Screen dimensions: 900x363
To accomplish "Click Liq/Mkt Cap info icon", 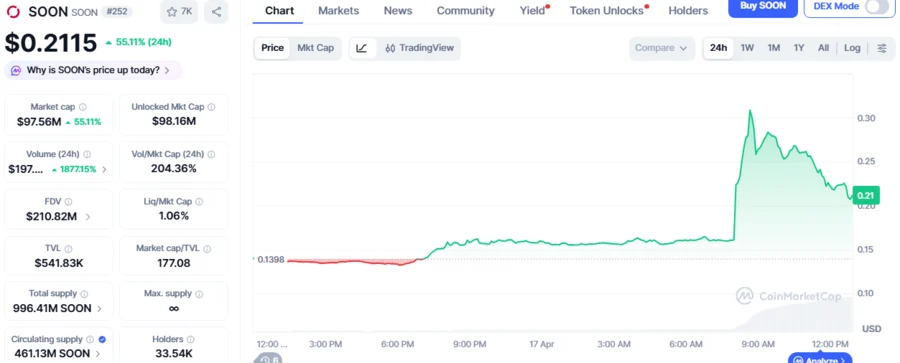I will coord(199,202).
